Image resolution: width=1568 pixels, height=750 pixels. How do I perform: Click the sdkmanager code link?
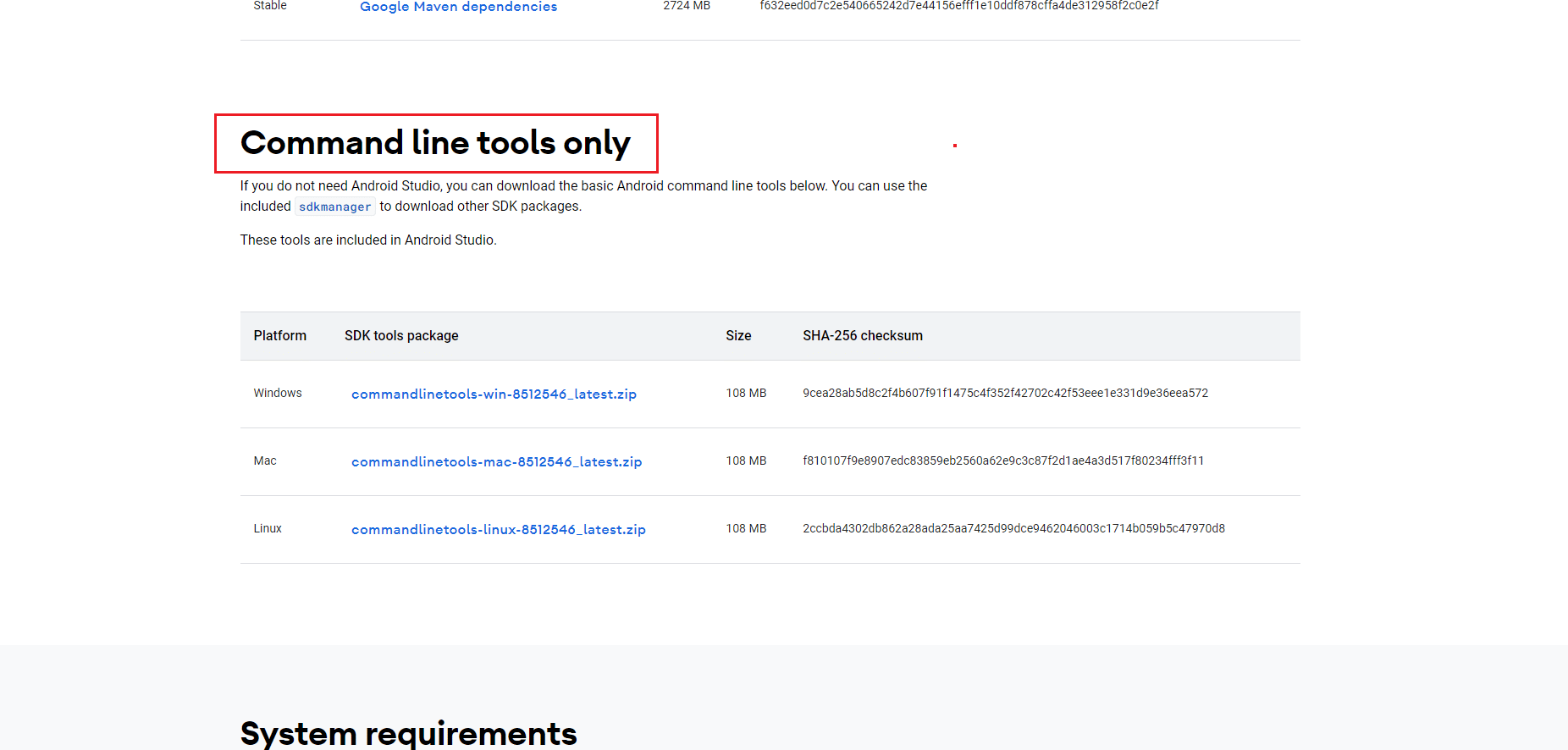(x=334, y=207)
